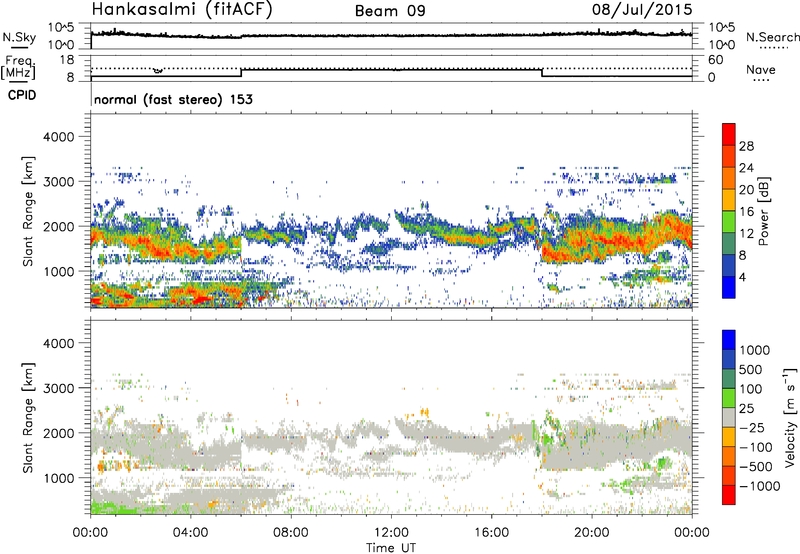Click the frequency drop at 18:00 UT

(542, 73)
